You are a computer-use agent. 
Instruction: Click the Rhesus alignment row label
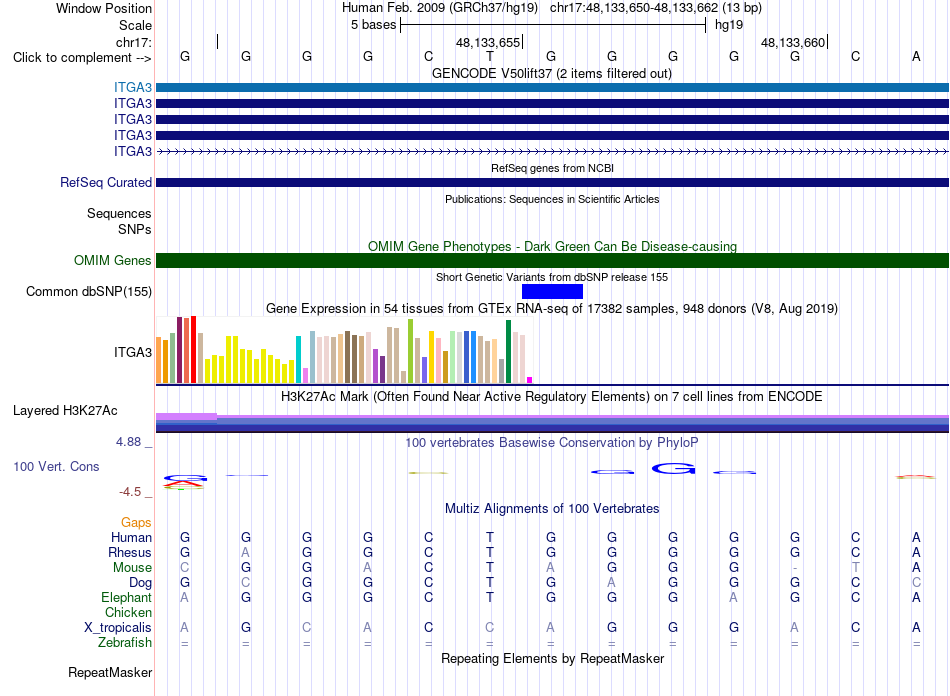[130, 552]
